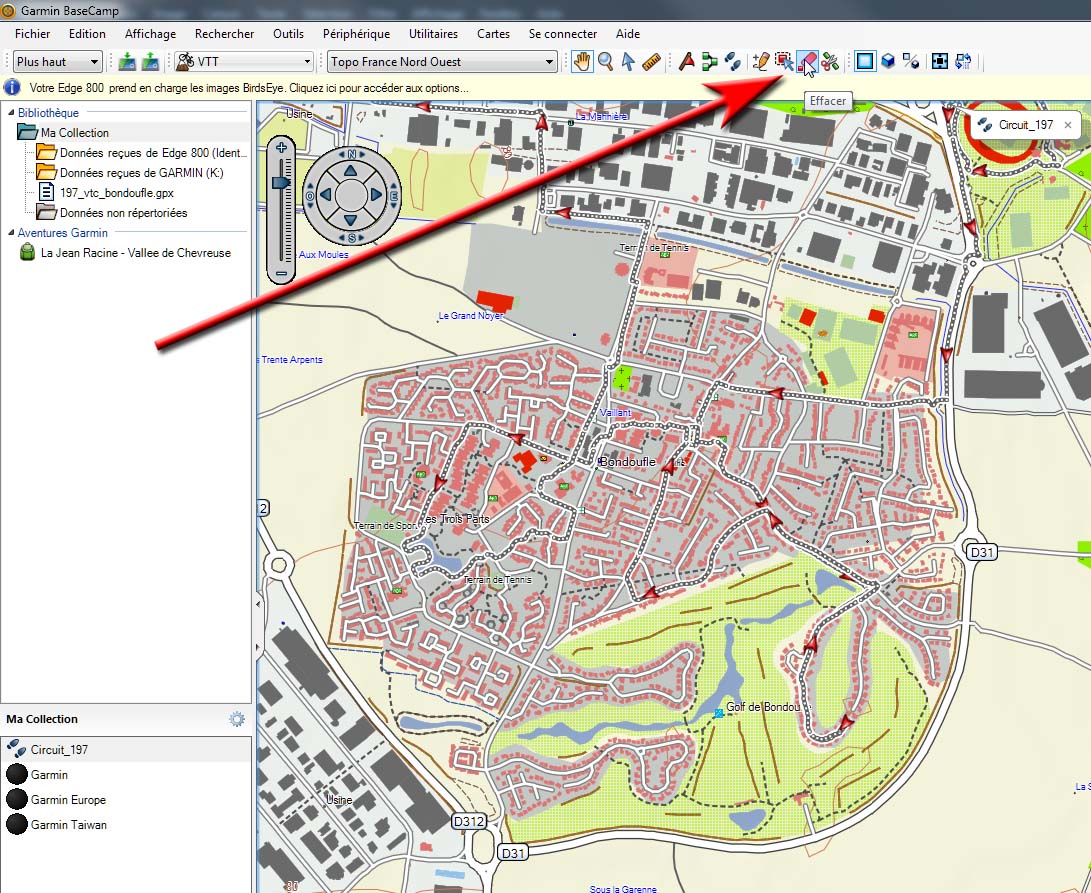
Task: Open the Utilitaires menu
Action: point(433,33)
